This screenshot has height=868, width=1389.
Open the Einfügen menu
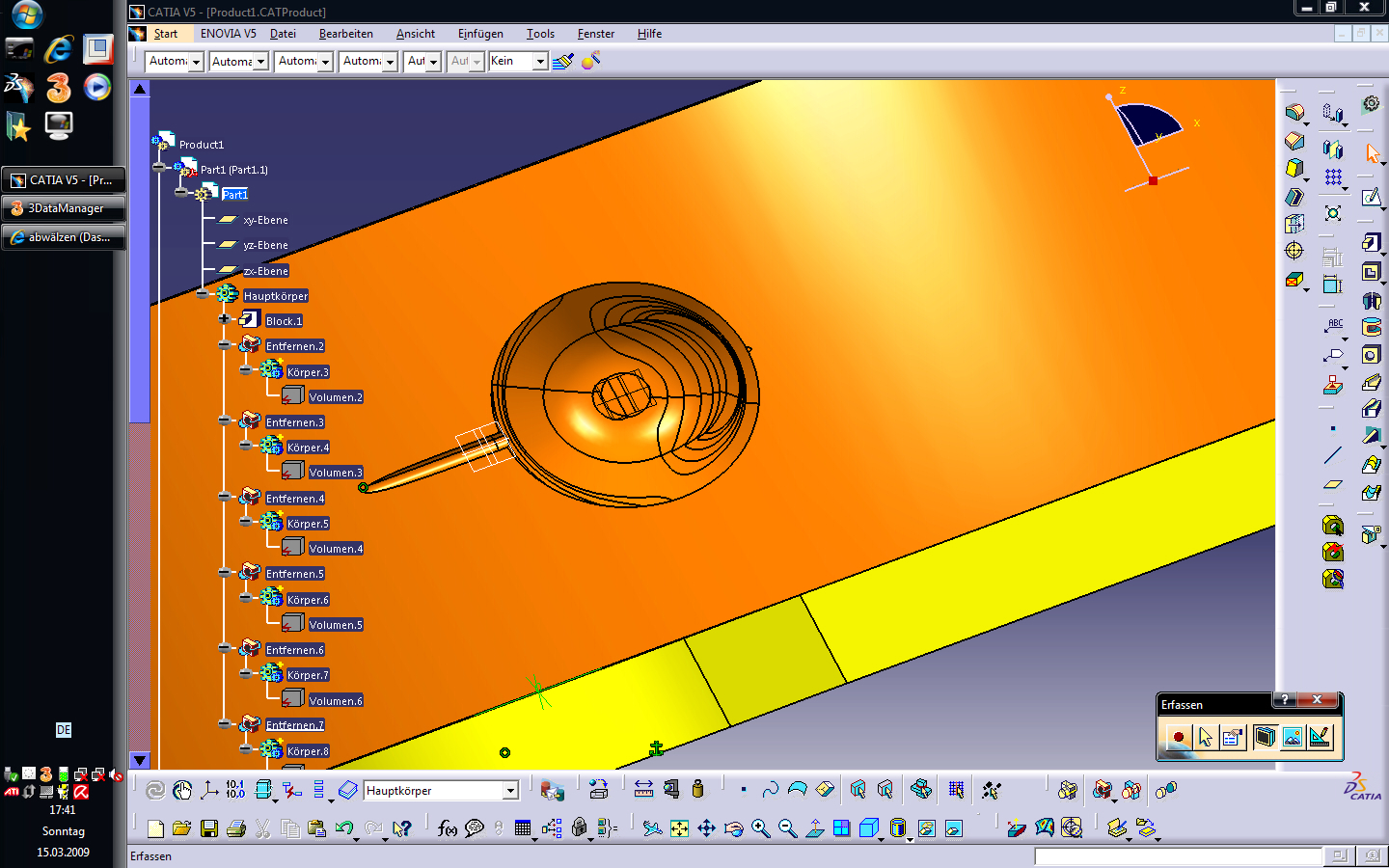[480, 34]
